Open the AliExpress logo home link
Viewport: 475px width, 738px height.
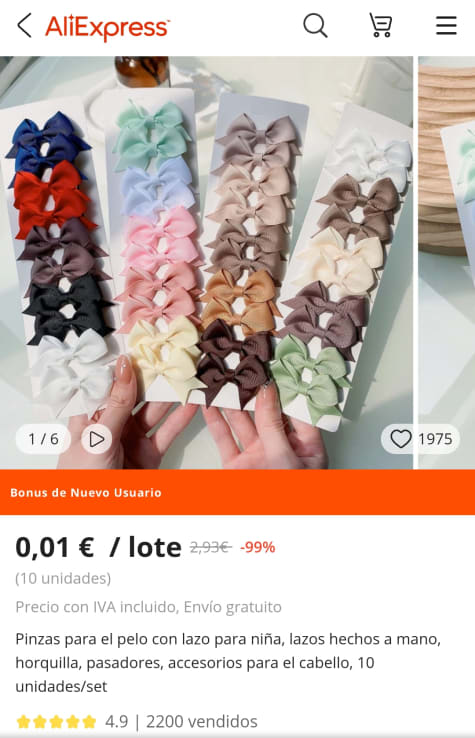pos(107,27)
